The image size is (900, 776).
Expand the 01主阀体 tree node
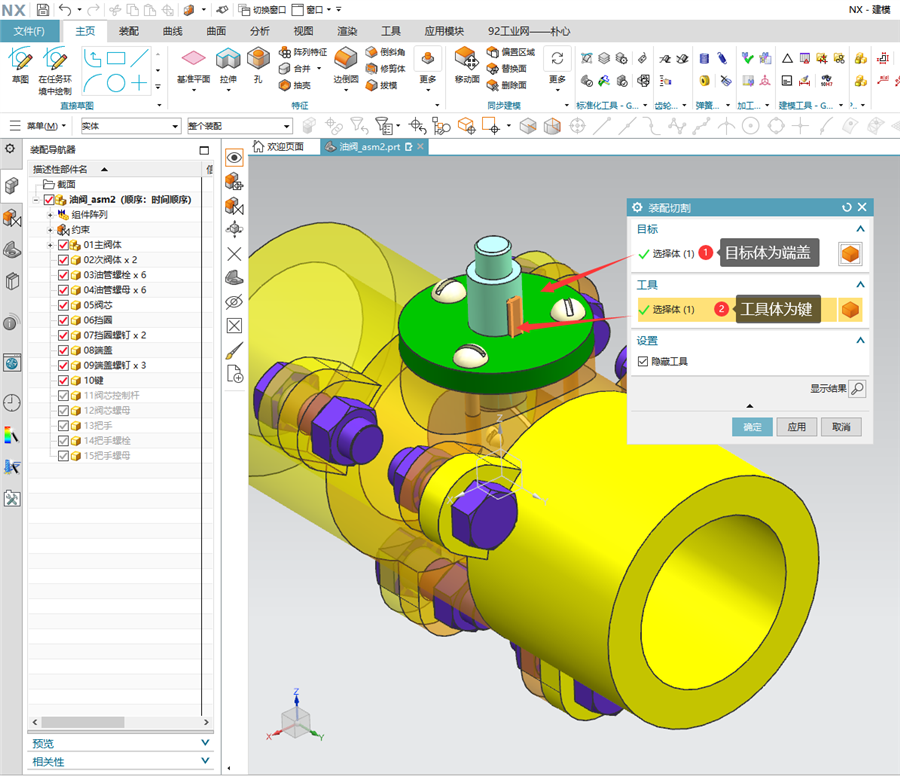click(50, 245)
